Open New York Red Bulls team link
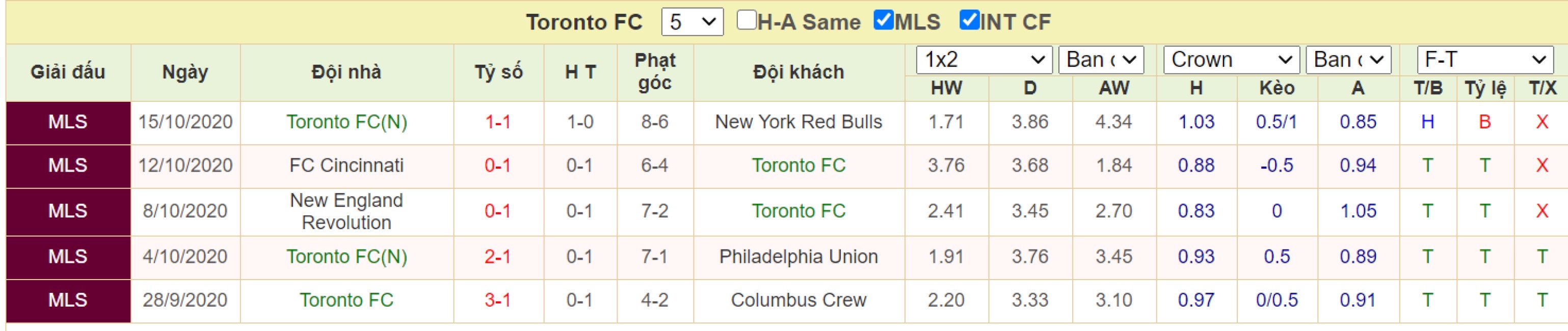 [798, 122]
